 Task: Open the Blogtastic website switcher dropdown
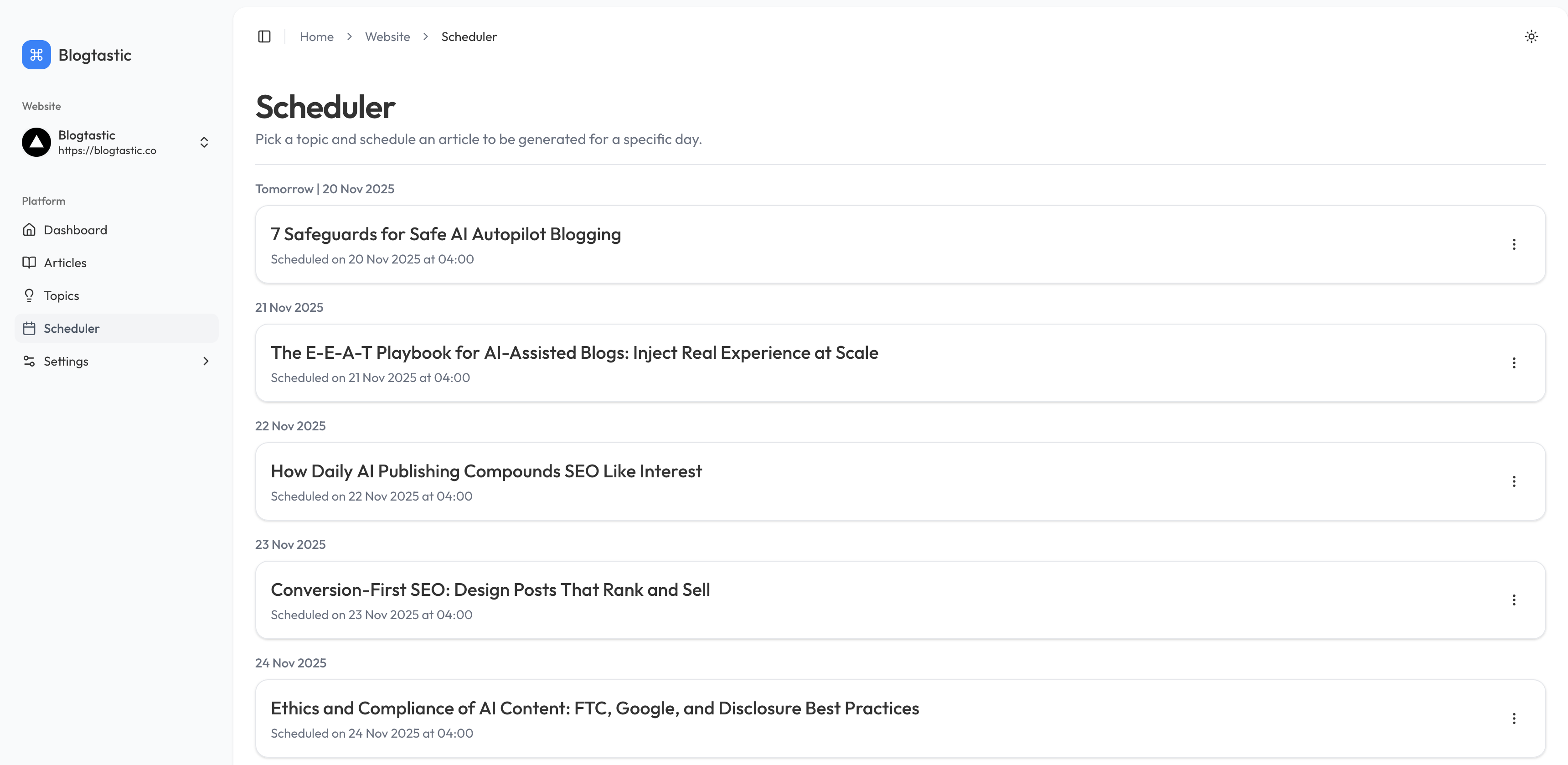(x=204, y=142)
